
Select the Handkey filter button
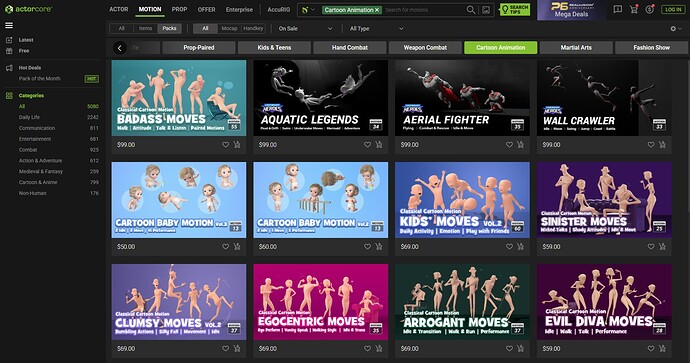(x=253, y=29)
